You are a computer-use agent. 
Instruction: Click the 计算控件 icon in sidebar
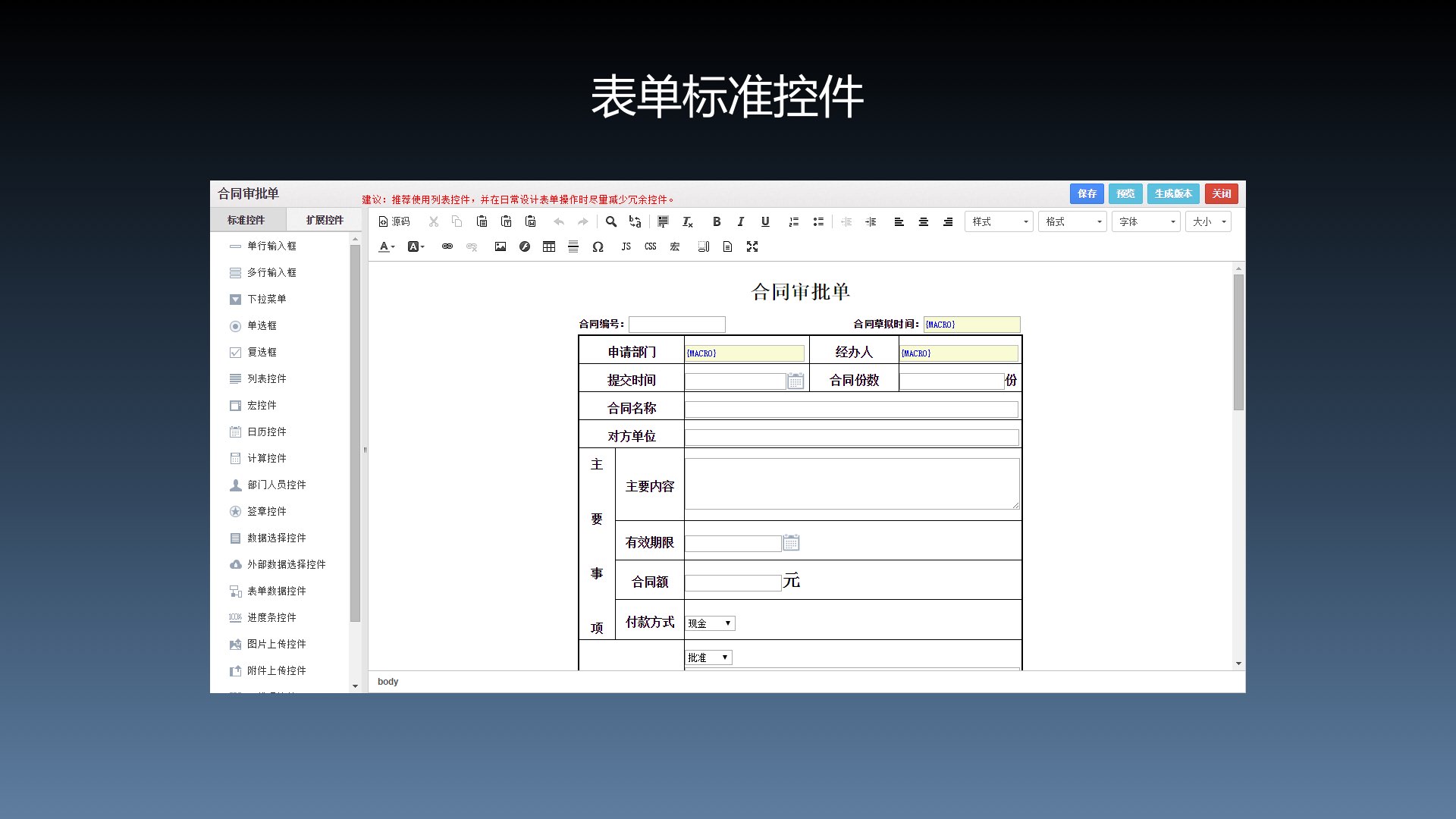click(x=235, y=458)
